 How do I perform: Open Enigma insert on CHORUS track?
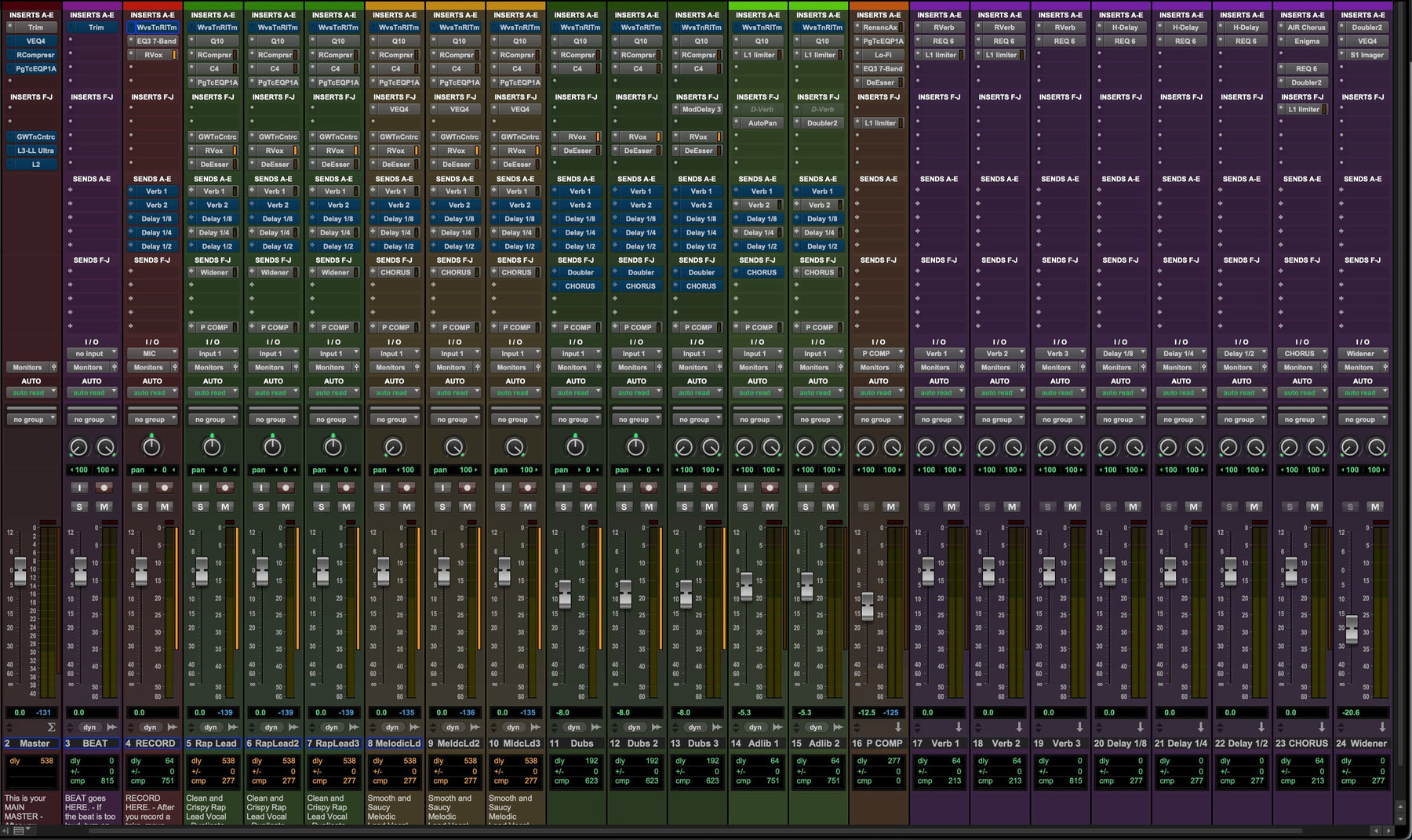pos(1307,41)
